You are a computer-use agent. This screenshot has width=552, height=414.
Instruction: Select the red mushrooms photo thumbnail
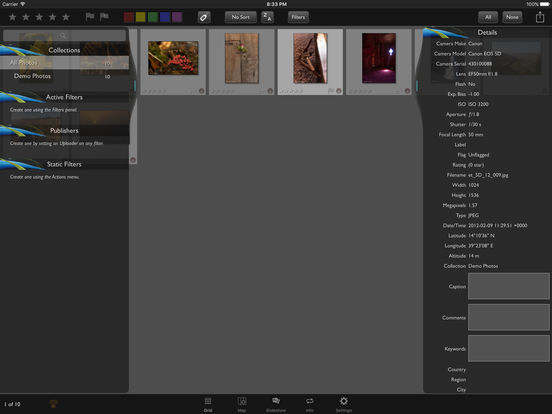[x=173, y=58]
